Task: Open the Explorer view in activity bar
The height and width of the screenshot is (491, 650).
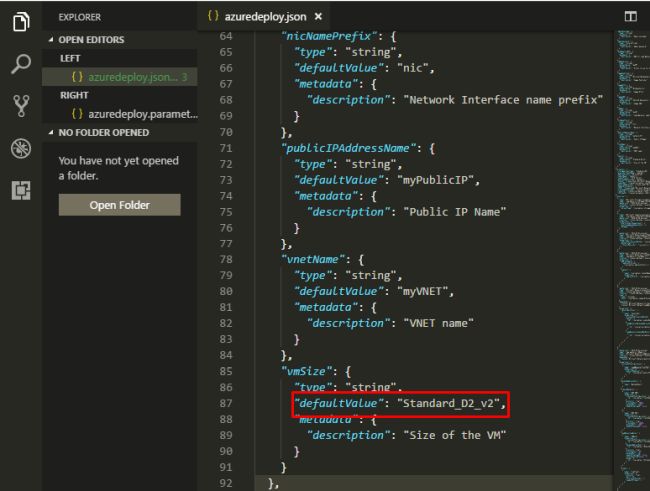Action: (21, 21)
